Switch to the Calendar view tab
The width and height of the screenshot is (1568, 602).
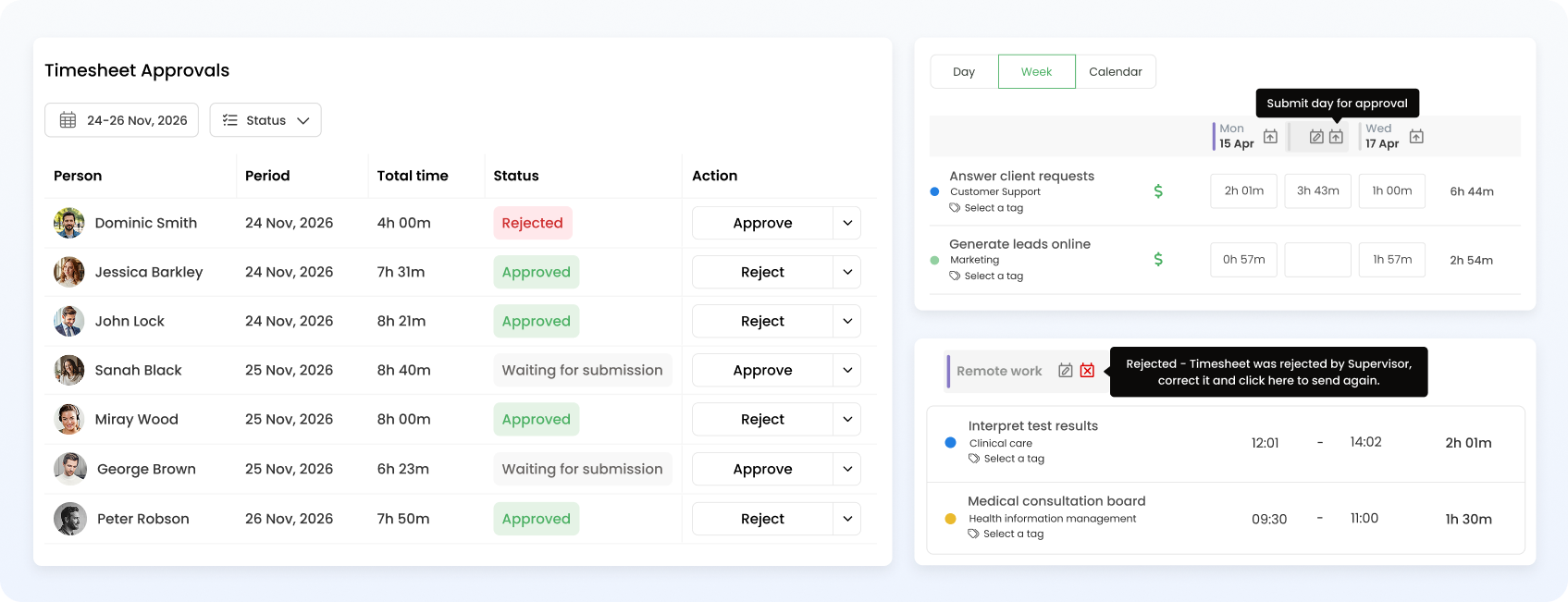(x=1116, y=71)
